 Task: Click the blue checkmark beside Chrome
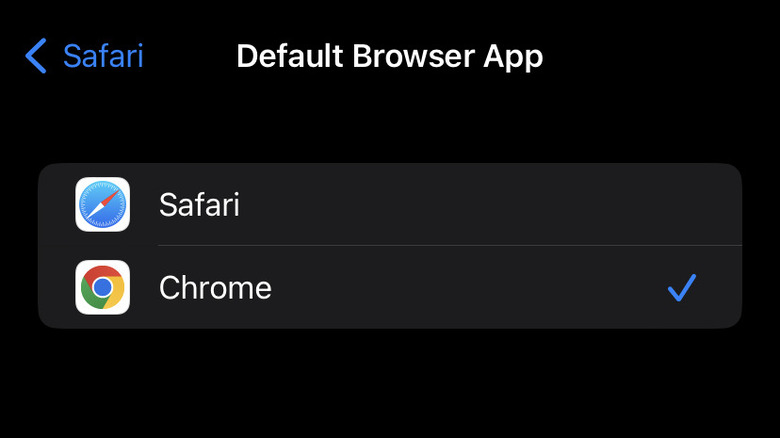tap(681, 288)
